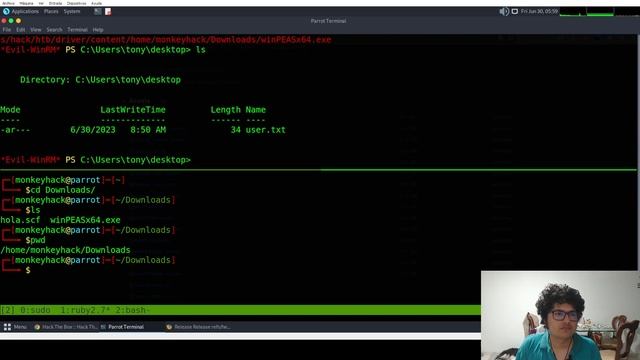Open the System menu
The image size is (640, 360).
point(72,11)
